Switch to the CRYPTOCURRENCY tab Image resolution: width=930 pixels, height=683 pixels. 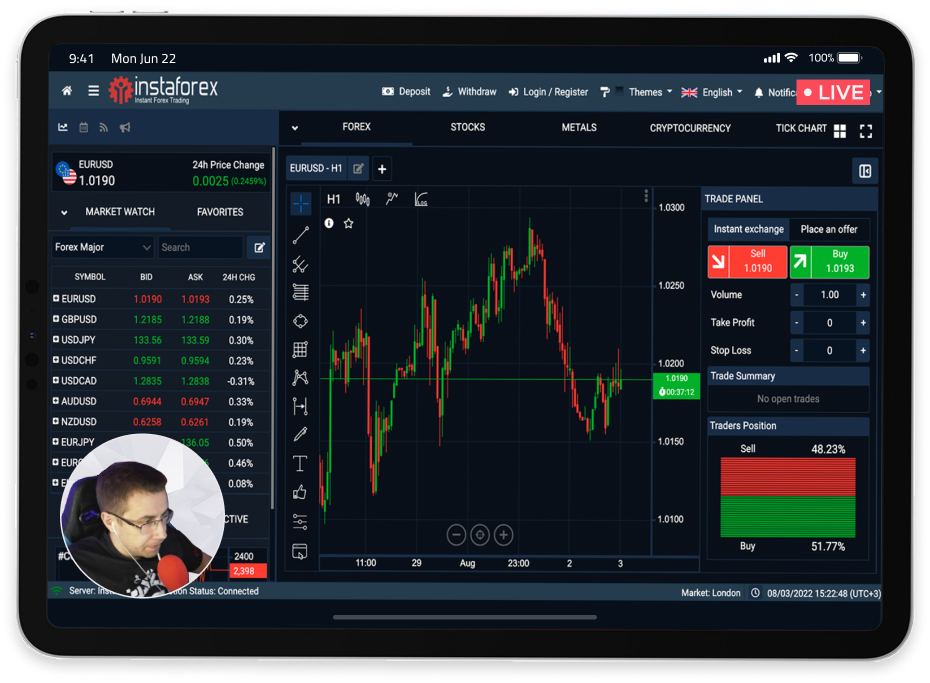690,128
